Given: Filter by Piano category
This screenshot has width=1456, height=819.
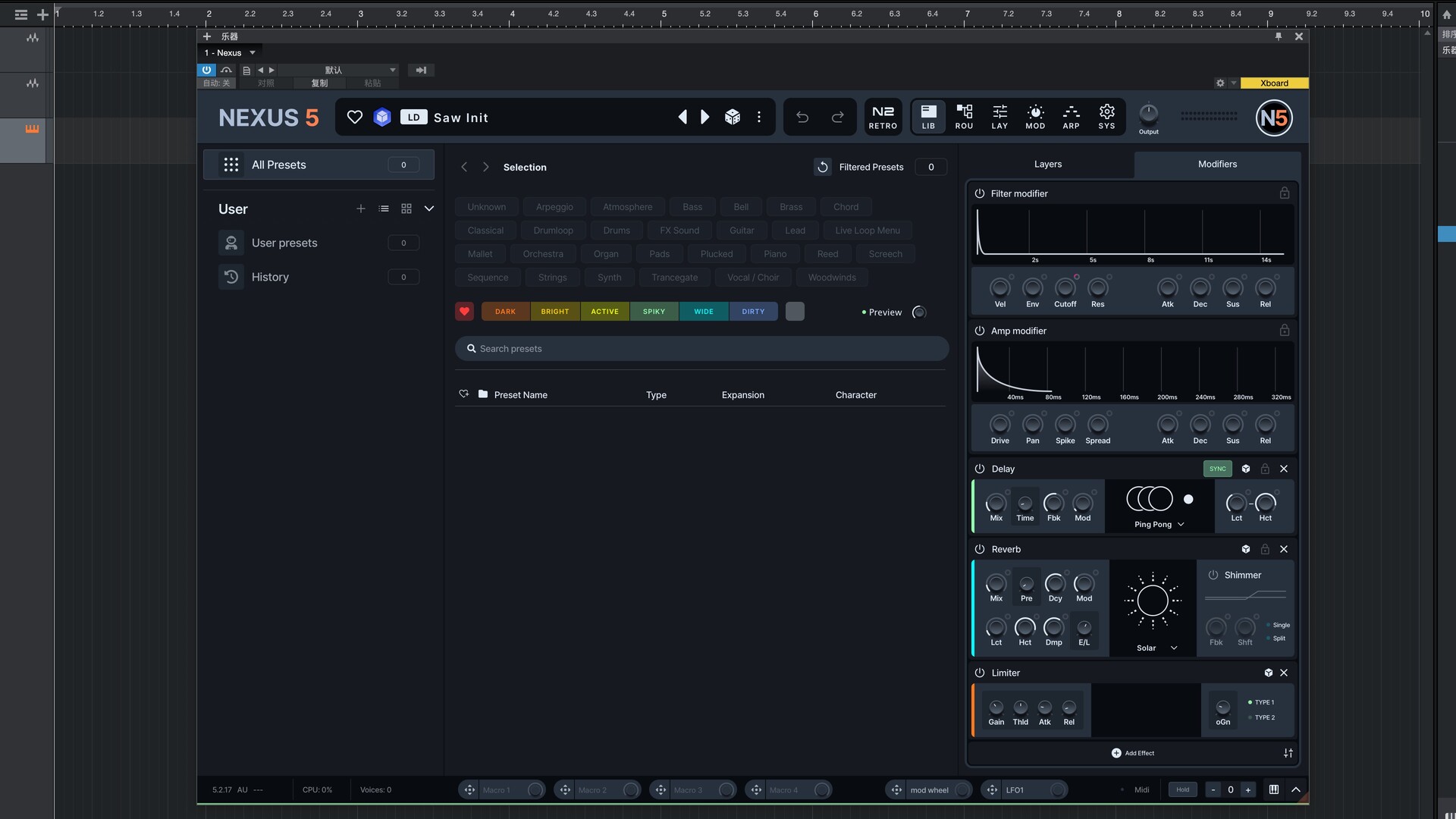Looking at the screenshot, I should 775,254.
